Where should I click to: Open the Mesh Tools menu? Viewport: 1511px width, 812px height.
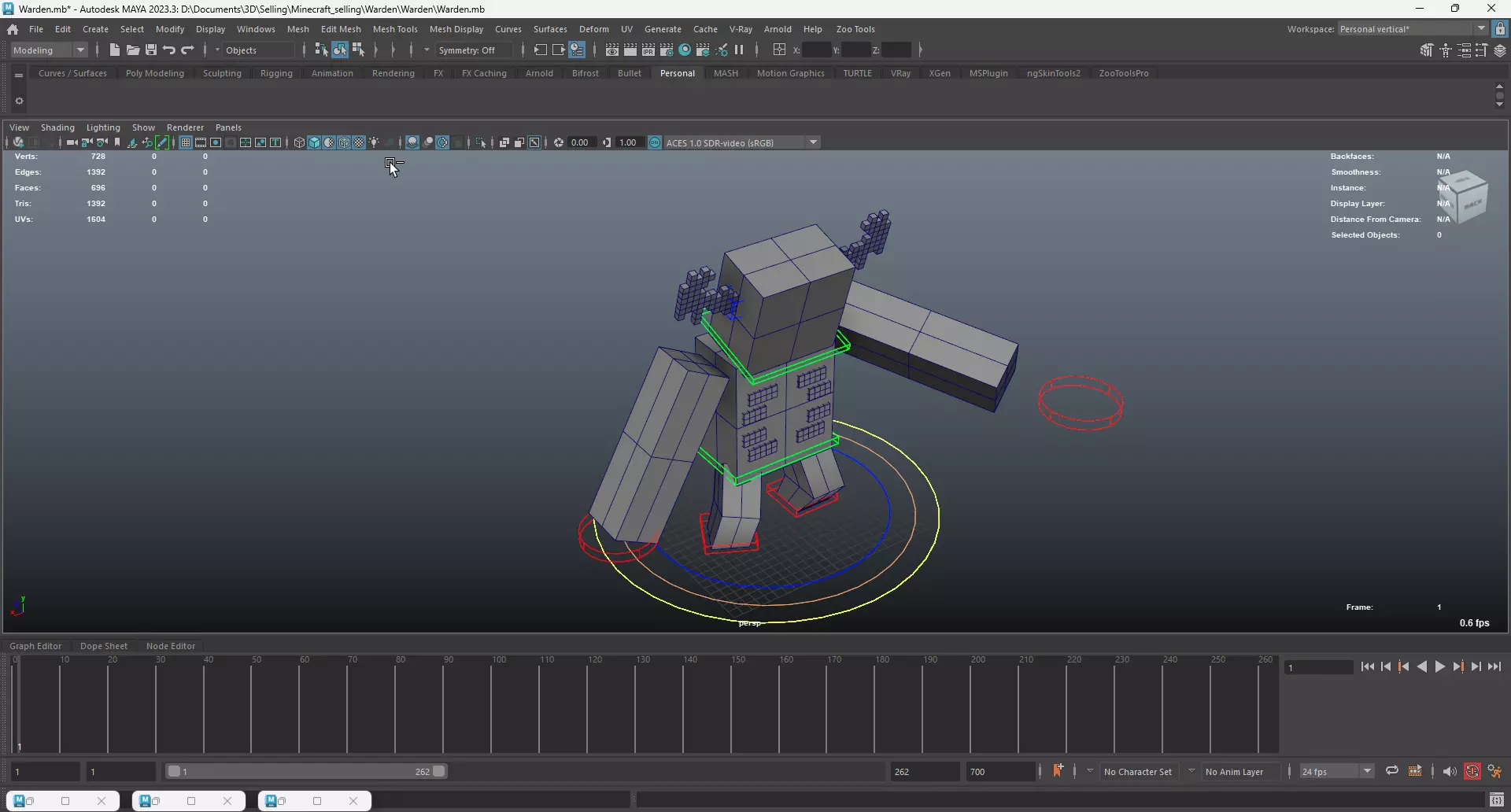tap(395, 29)
